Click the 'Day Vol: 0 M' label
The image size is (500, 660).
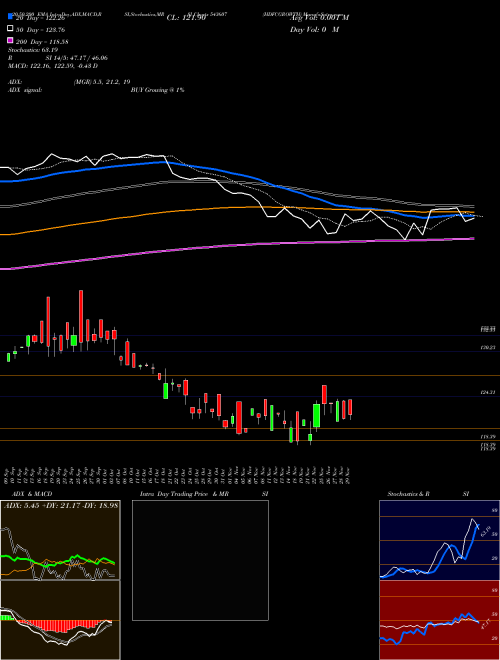click(314, 30)
